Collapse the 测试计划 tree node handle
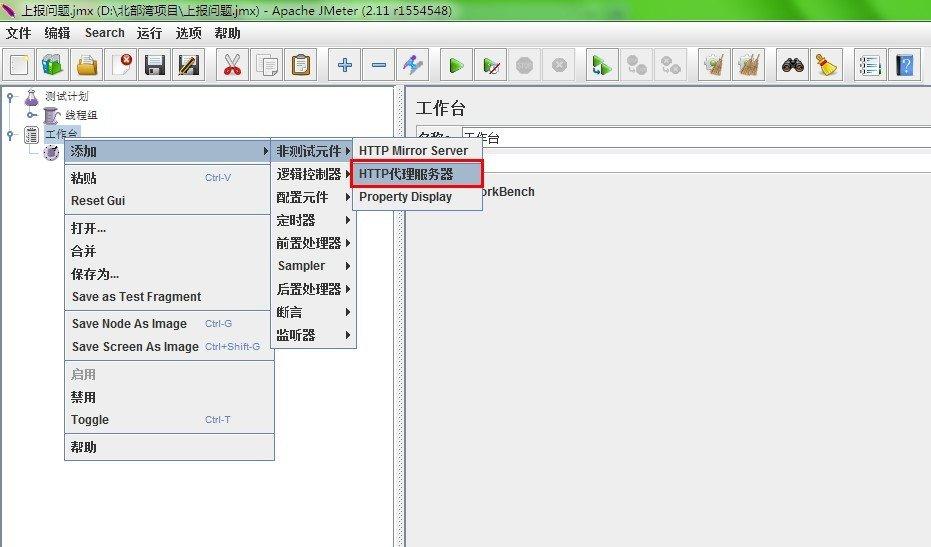The image size is (931, 547). tap(11, 98)
